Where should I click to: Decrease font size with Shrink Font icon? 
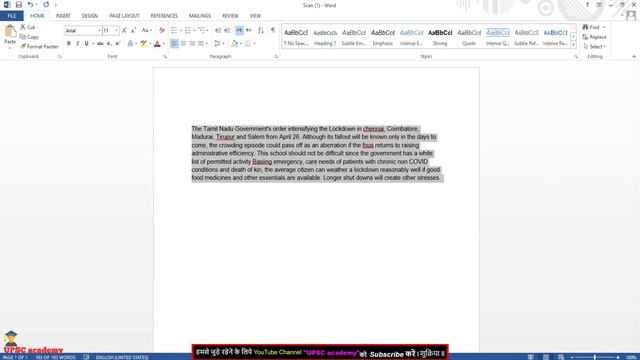pyautogui.click(x=133, y=31)
